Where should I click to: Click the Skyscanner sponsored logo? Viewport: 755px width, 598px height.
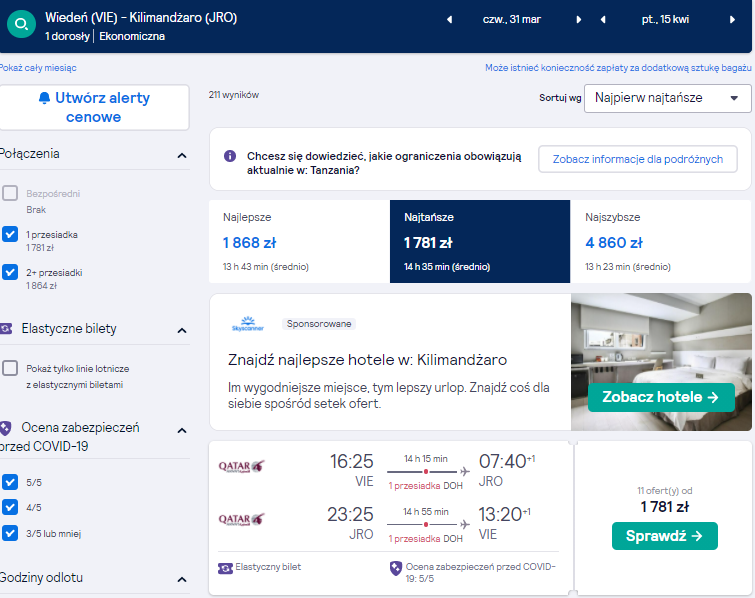[247, 324]
